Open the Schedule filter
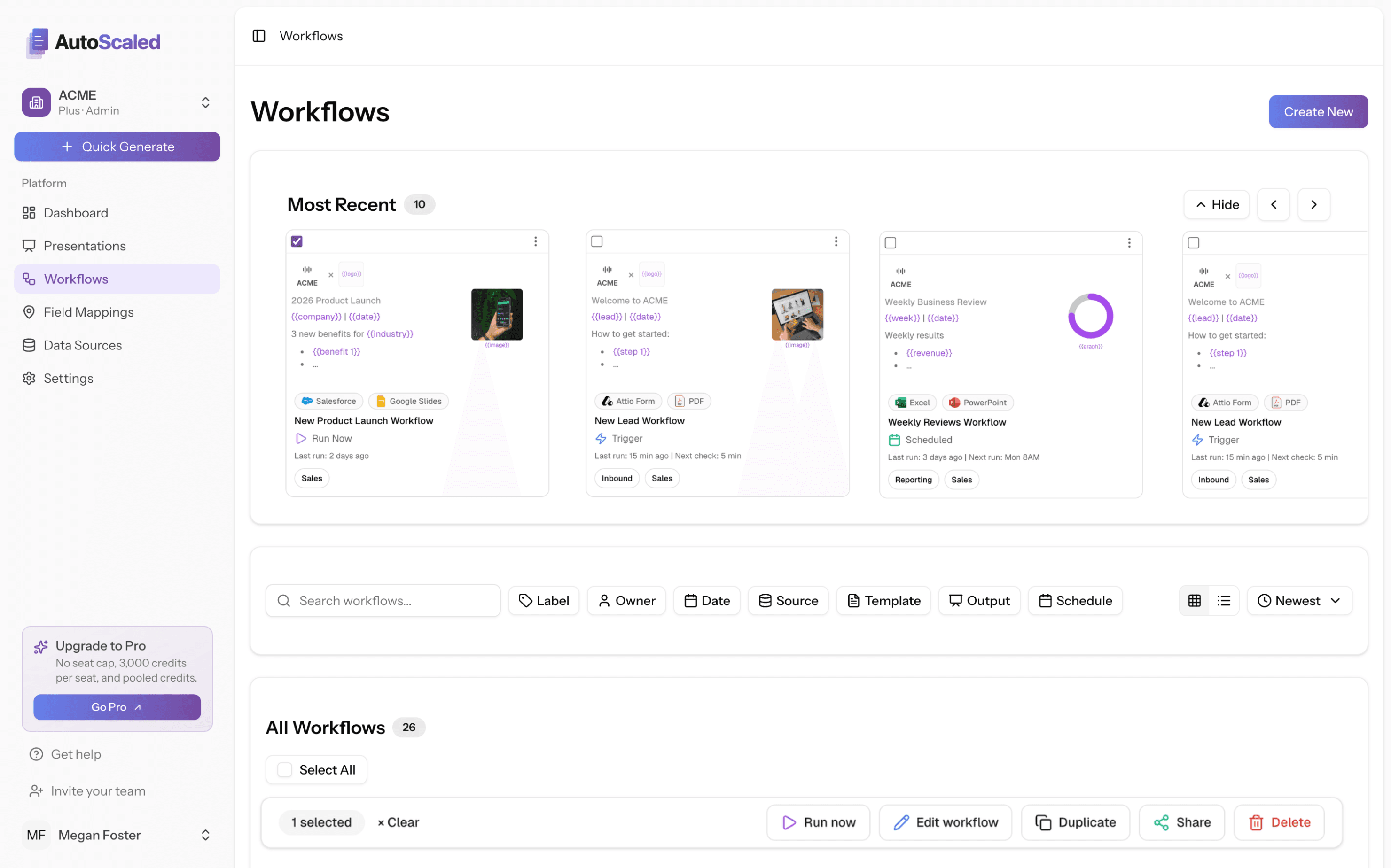Screen dimensions: 1391x868 [1076, 601]
